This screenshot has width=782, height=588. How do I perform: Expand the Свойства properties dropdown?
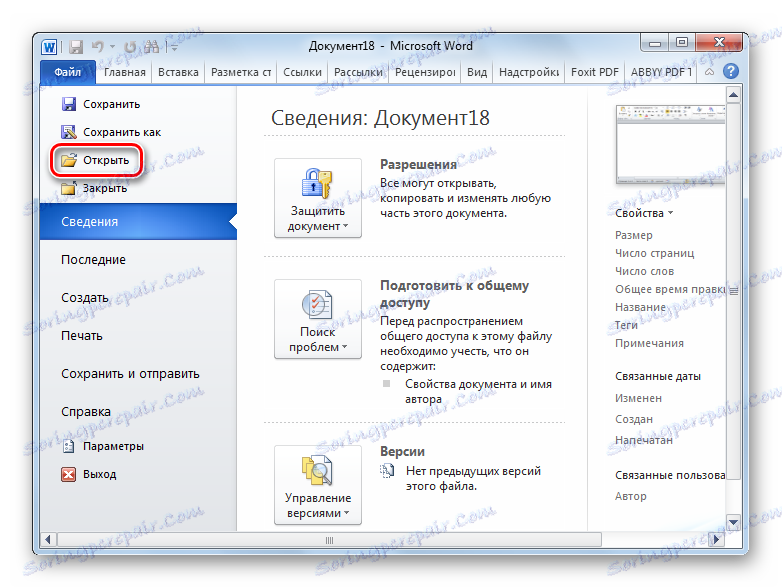pyautogui.click(x=644, y=213)
